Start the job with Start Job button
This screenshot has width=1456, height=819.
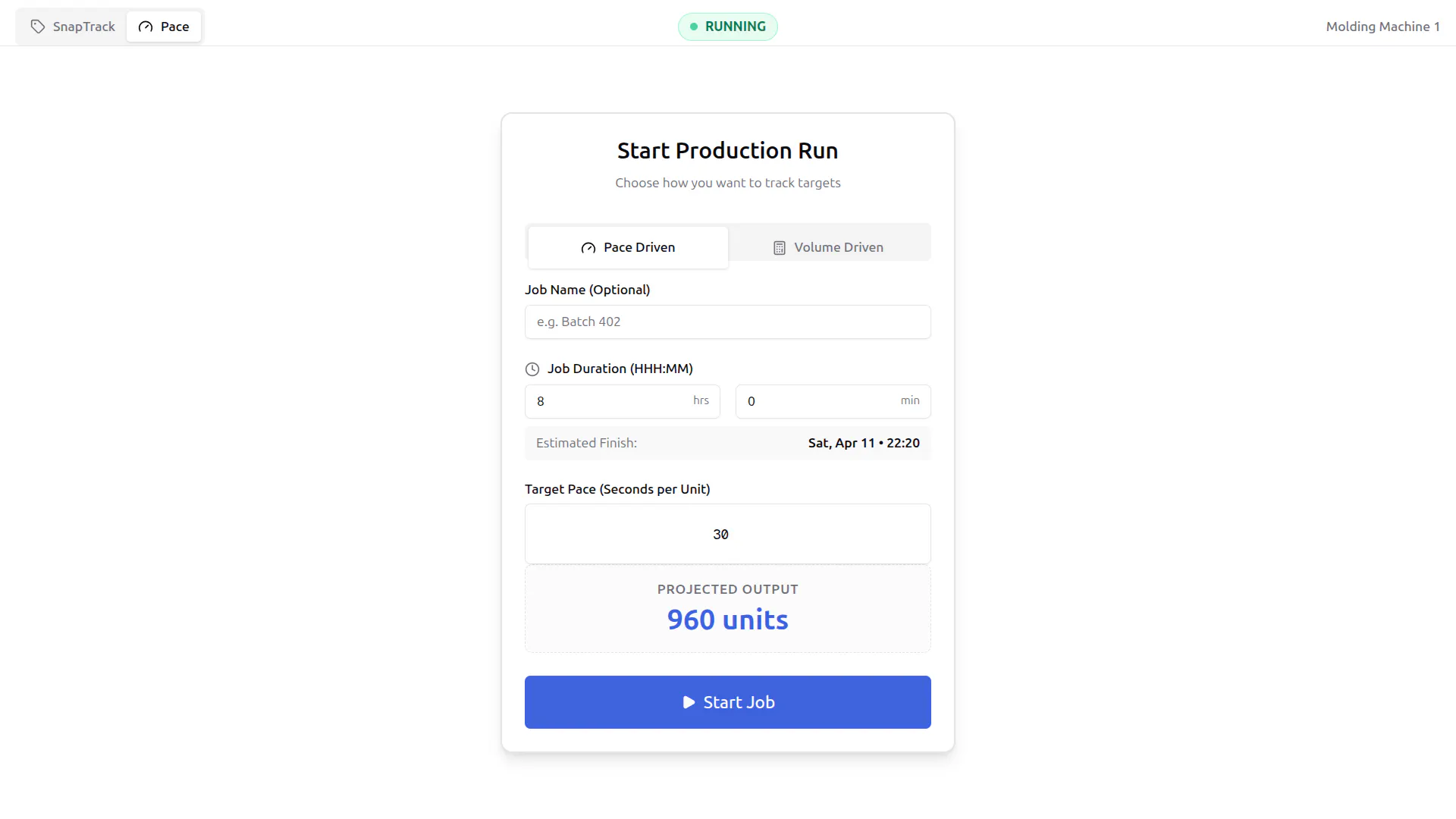pos(728,702)
